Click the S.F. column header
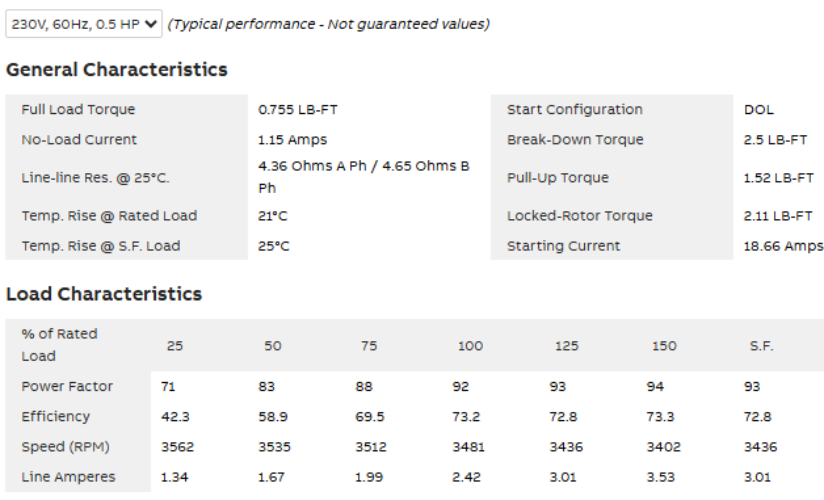 click(x=761, y=346)
